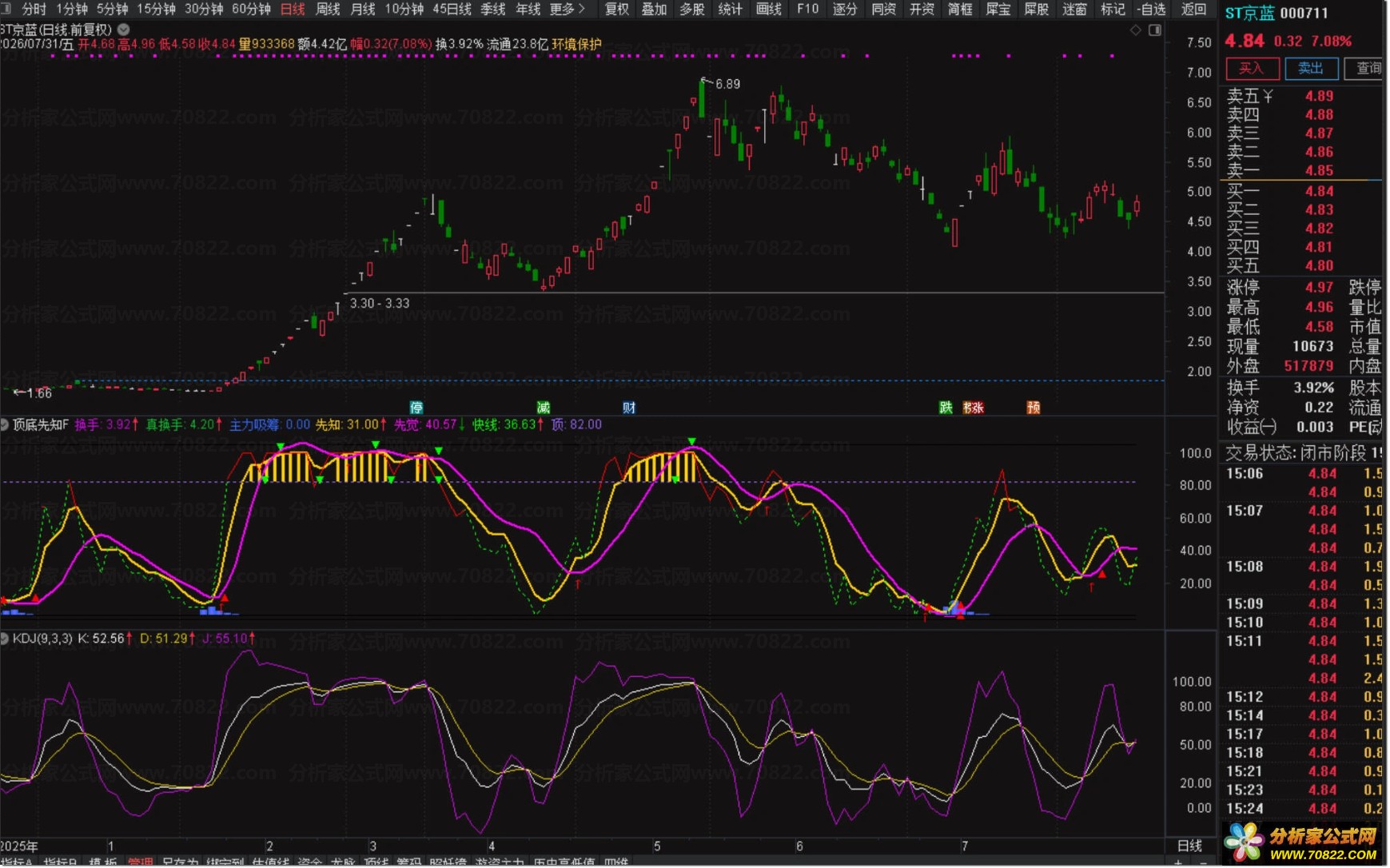
Task: Click the 跌 event marker on the chart
Action: point(946,408)
